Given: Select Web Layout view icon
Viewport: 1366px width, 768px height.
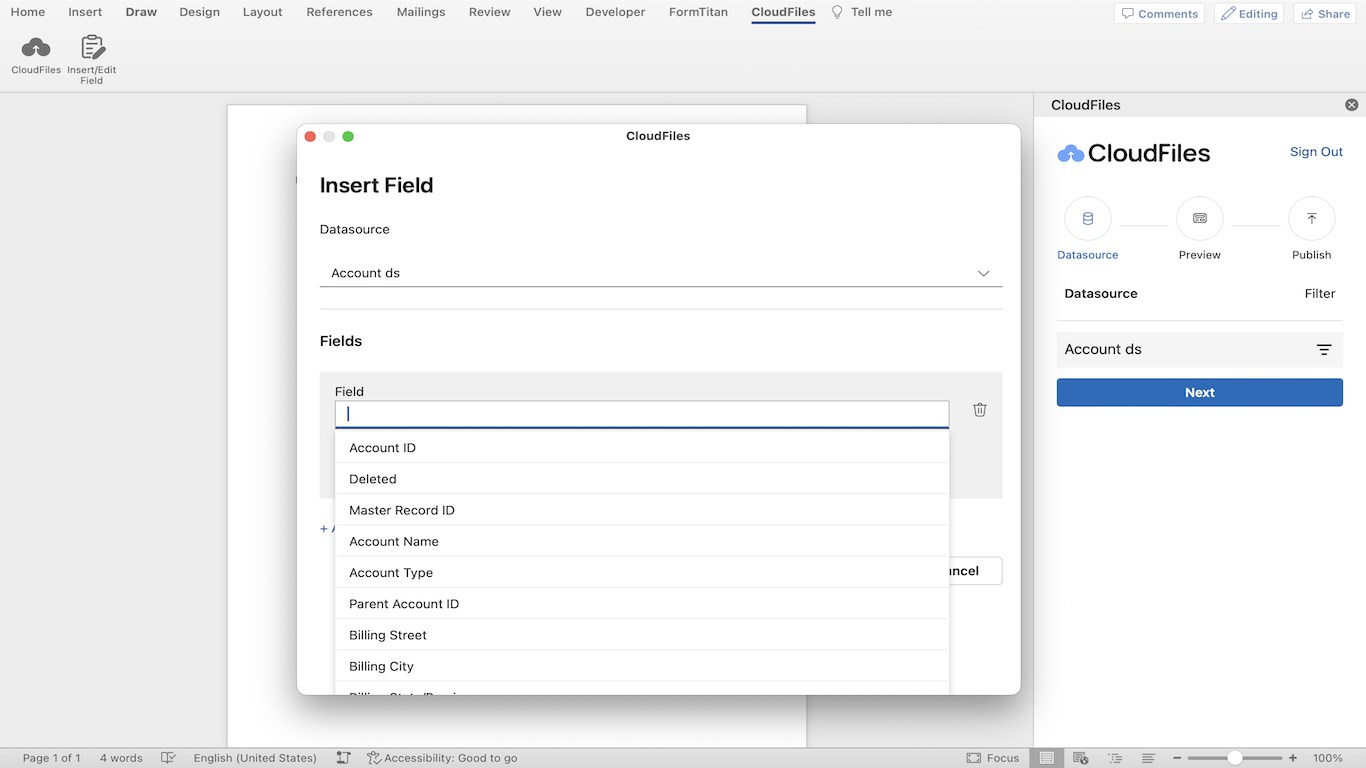Looking at the screenshot, I should (1081, 758).
